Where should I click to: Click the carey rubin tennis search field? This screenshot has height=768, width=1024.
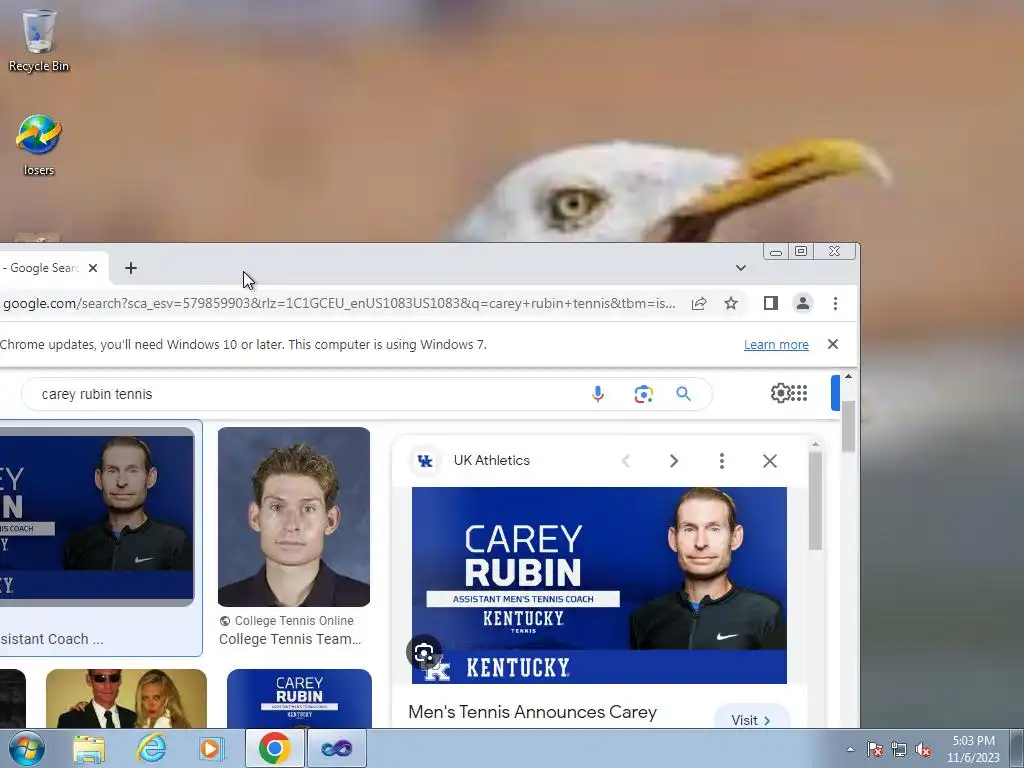click(307, 394)
